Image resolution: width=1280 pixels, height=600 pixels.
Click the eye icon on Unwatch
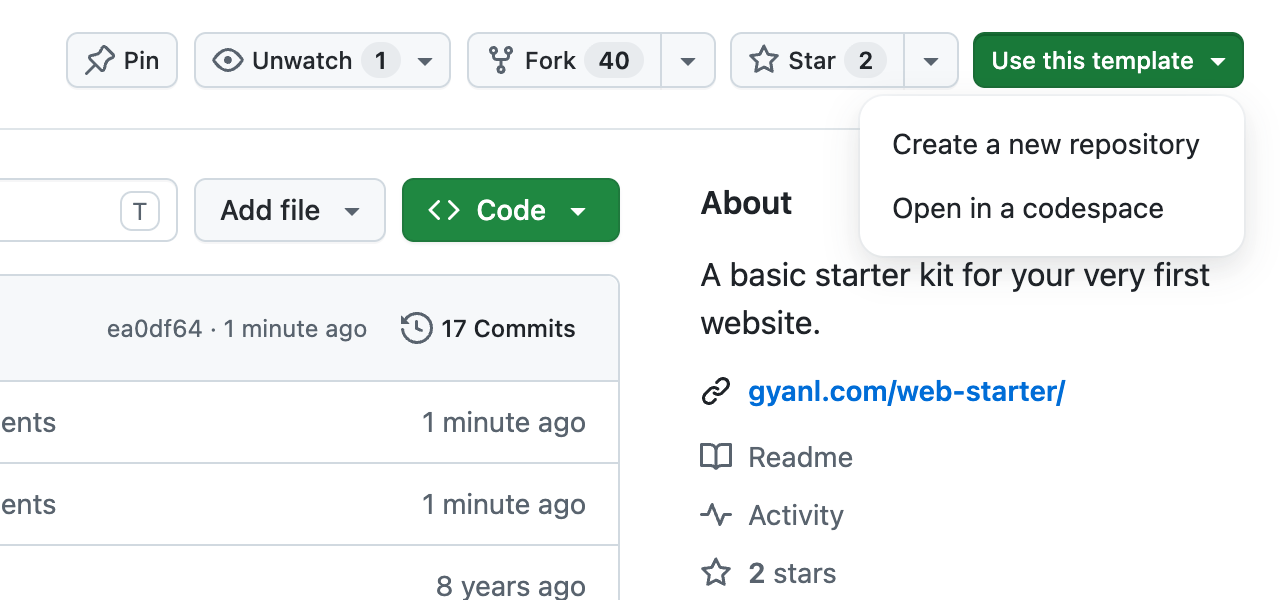(x=228, y=61)
